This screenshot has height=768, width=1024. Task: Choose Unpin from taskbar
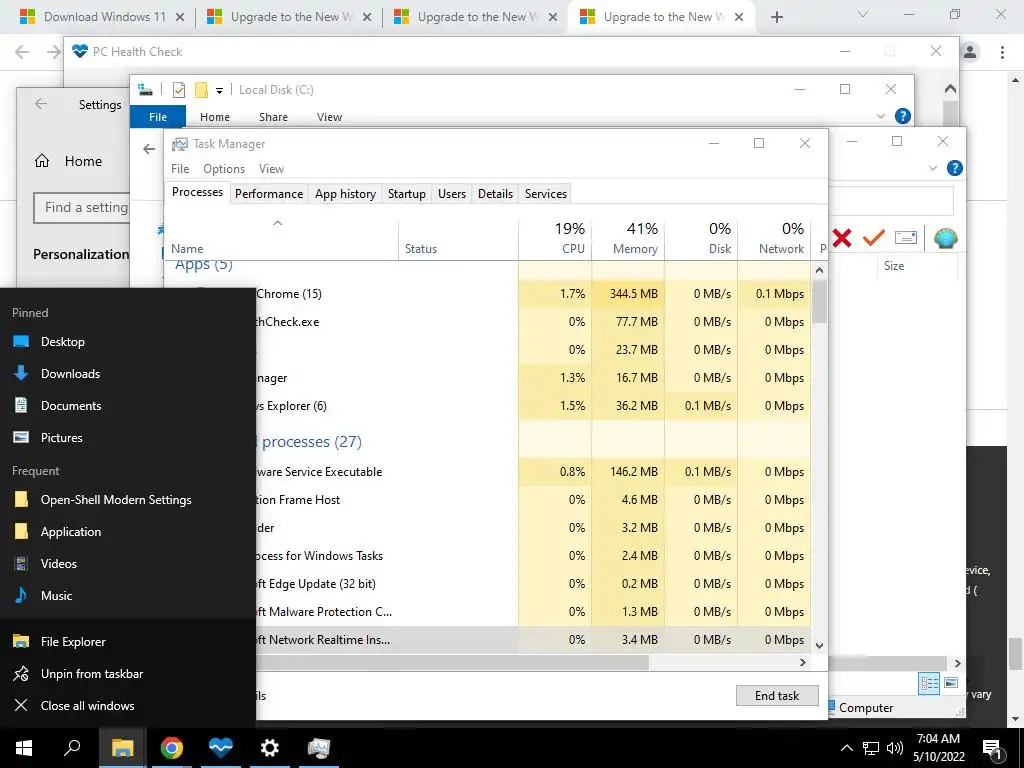tap(128, 673)
